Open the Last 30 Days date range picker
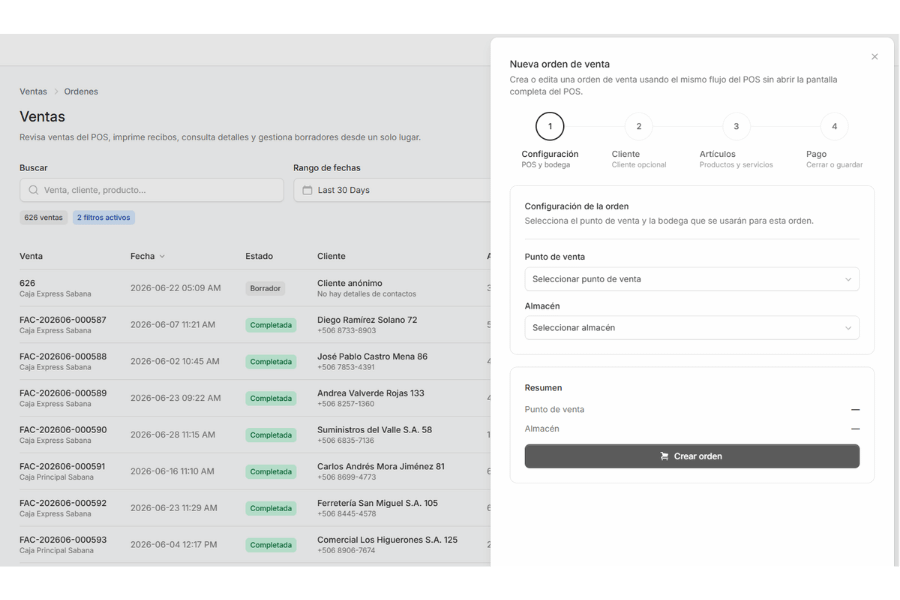The image size is (900, 600). [393, 190]
